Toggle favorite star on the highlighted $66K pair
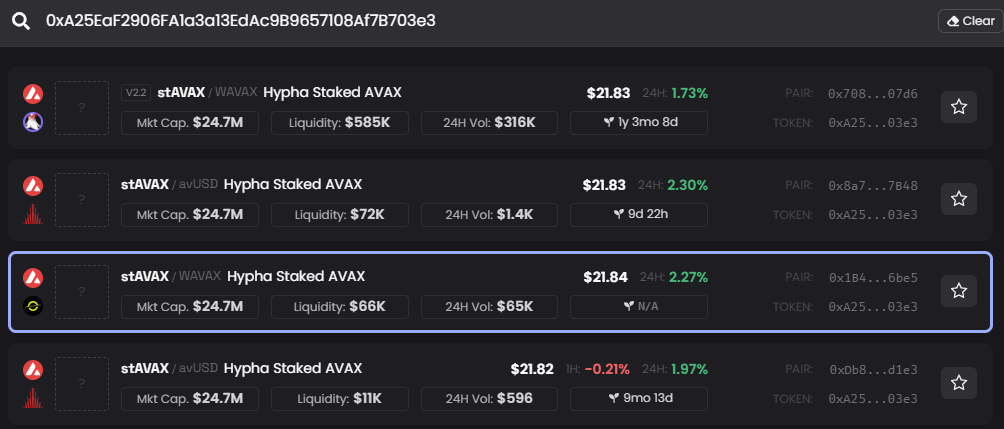The image size is (1004, 429). coord(958,291)
